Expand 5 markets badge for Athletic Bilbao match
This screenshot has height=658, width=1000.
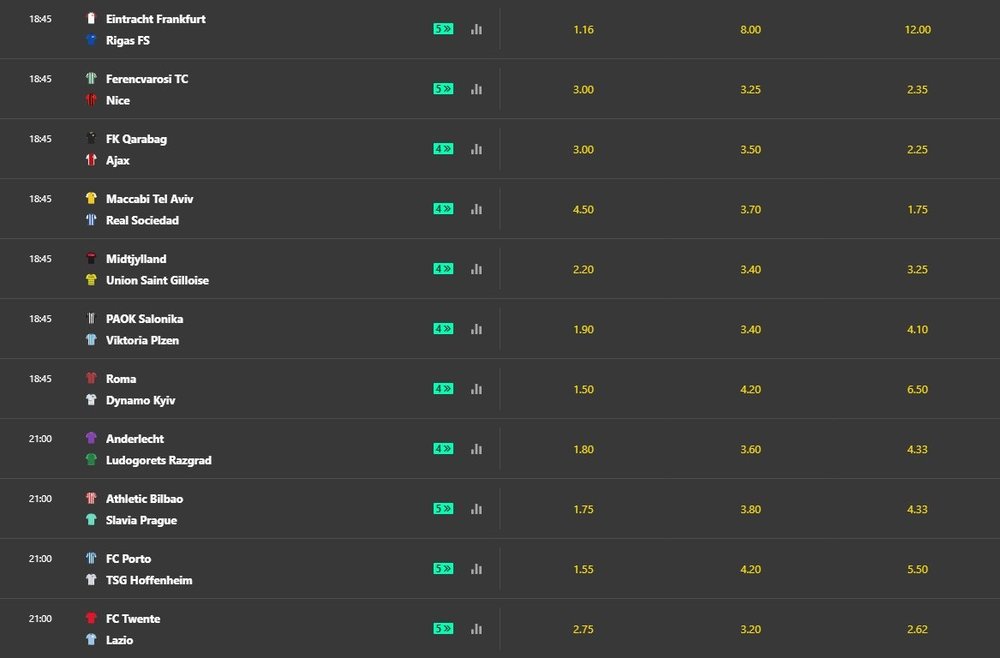(443, 508)
